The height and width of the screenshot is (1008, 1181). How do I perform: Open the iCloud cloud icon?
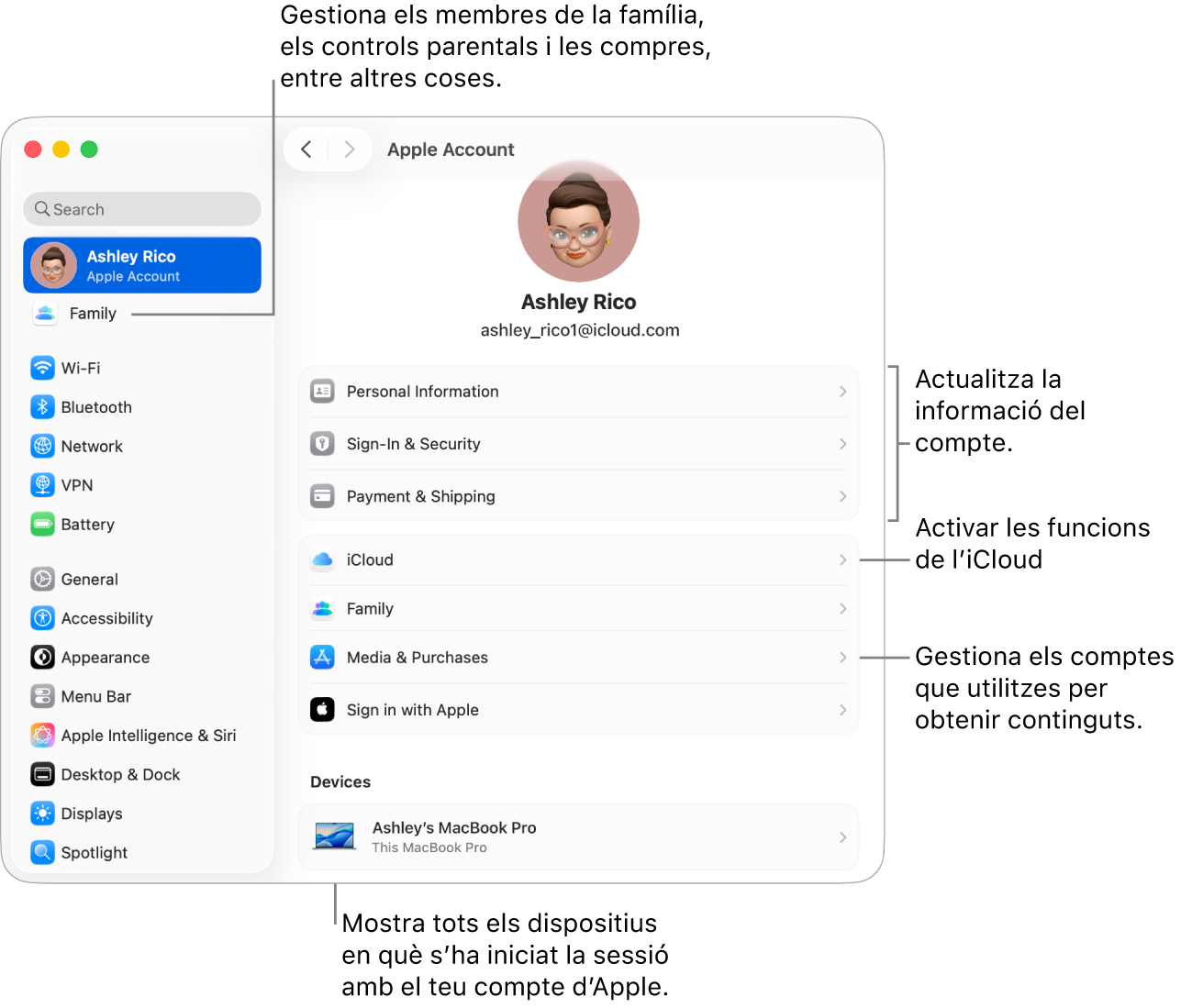click(x=322, y=559)
